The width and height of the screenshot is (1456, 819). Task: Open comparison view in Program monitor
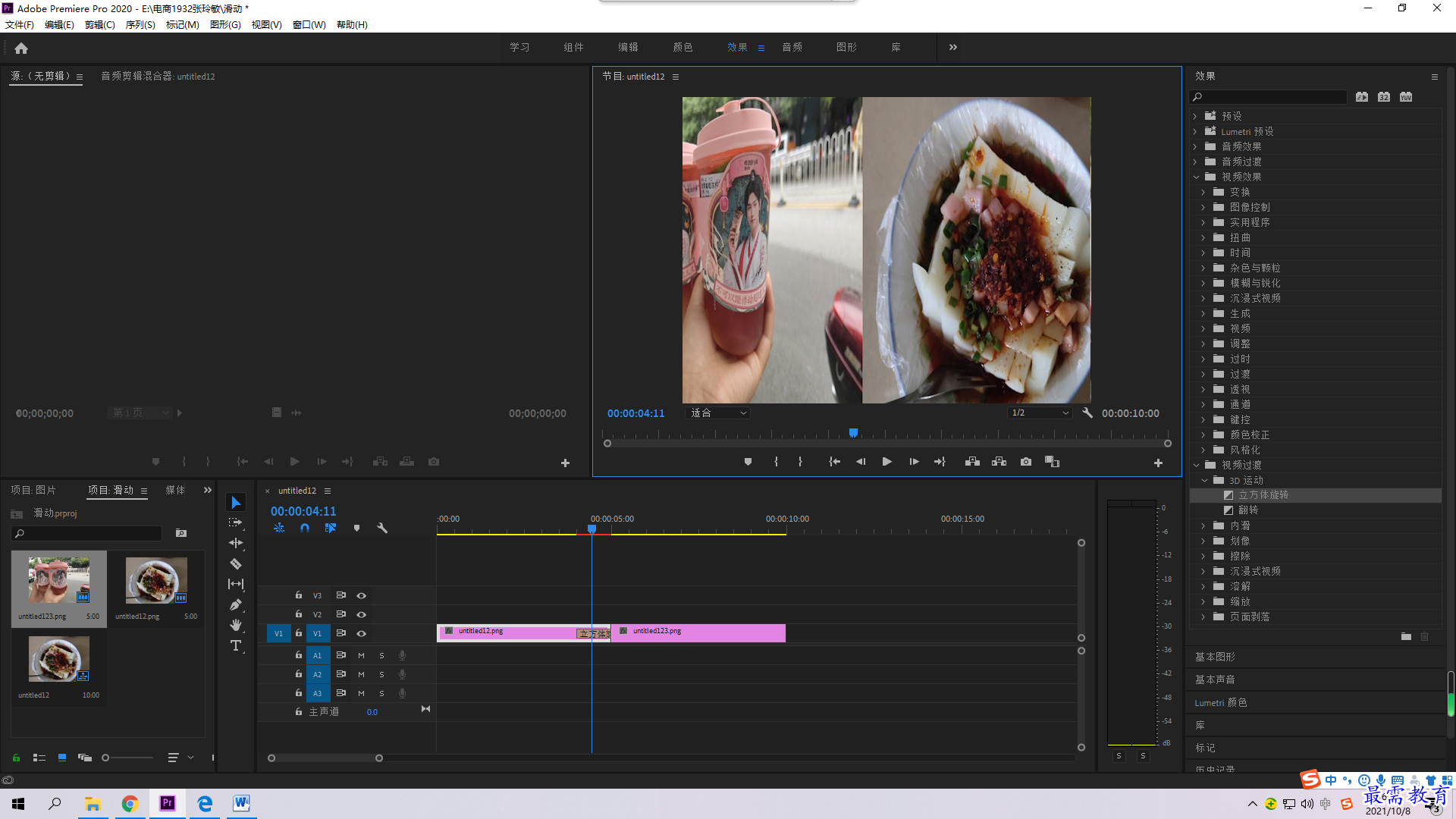pos(1053,462)
